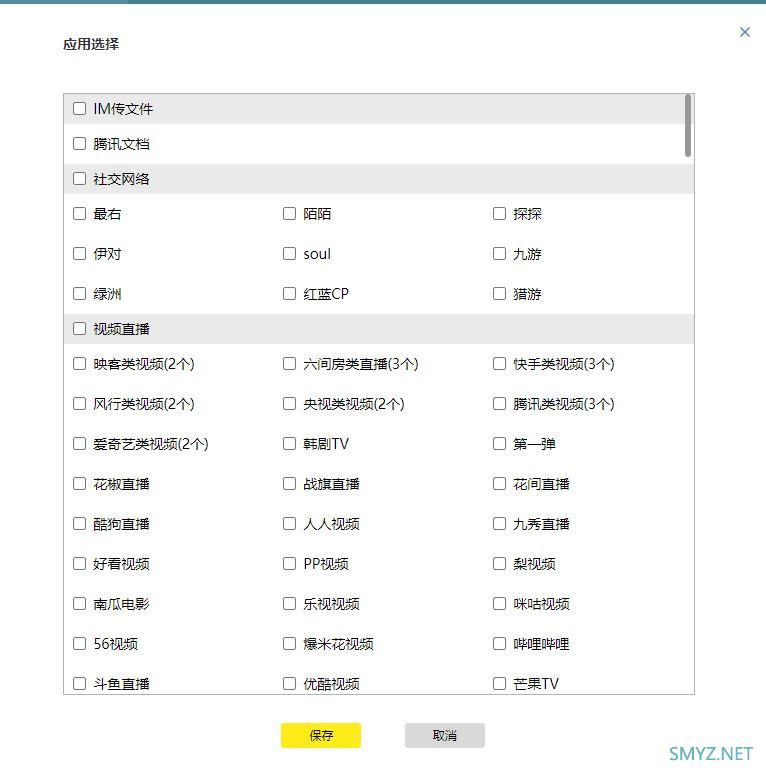Screen dimensions: 766x773
Task: Select the 伊对 checkbox
Action: tap(79, 253)
